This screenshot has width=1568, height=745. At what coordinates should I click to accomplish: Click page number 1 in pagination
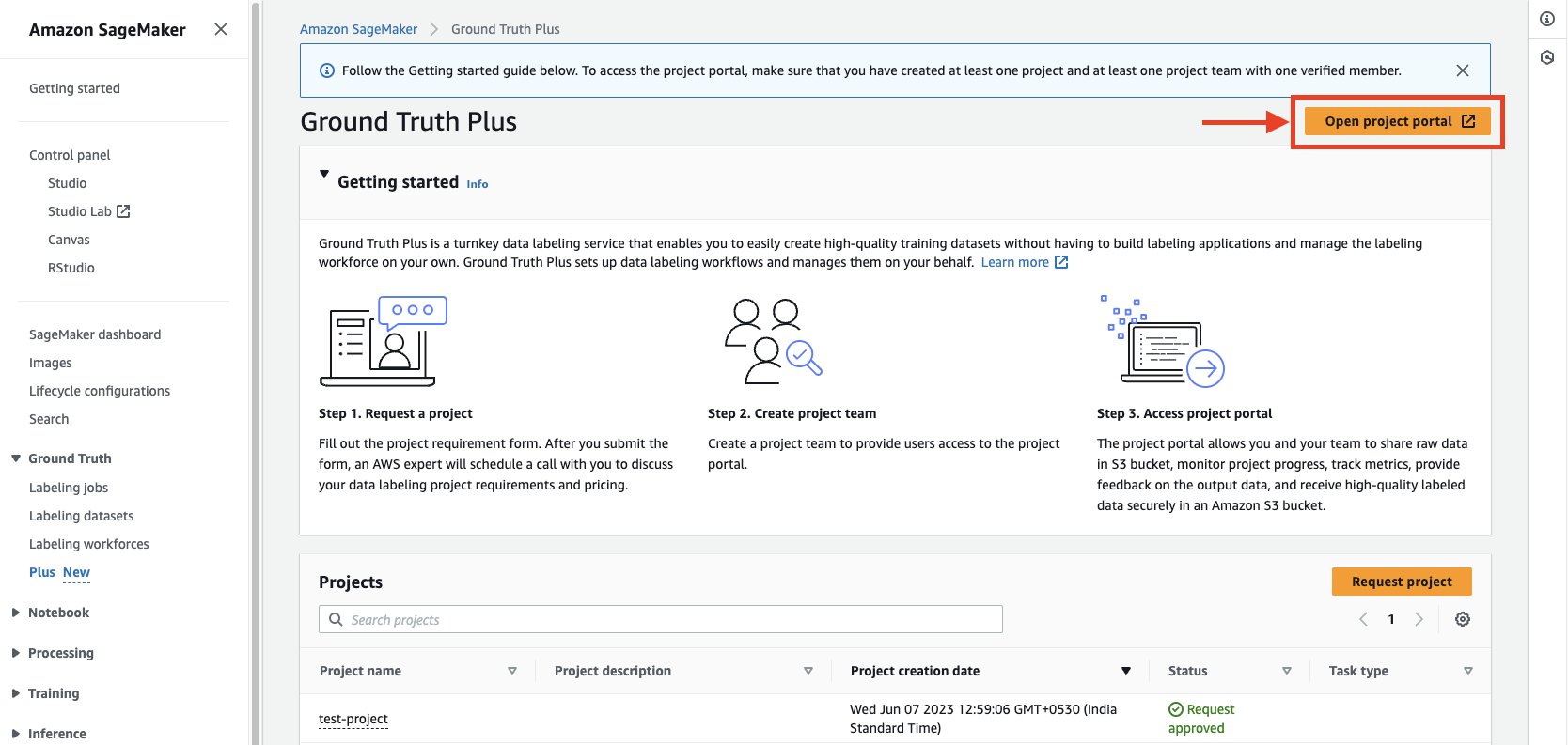coord(1391,619)
